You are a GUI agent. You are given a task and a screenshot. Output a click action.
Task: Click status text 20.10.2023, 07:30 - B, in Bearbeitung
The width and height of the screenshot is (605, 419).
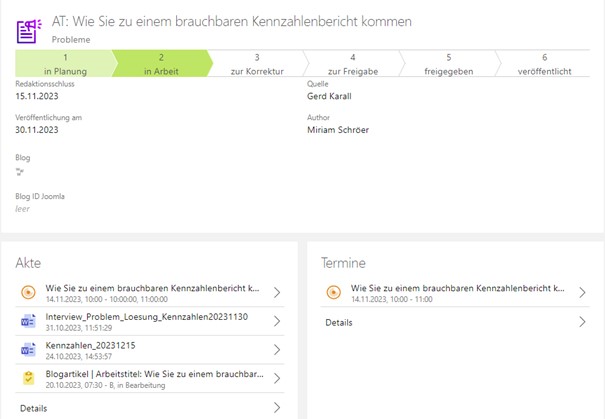105,385
